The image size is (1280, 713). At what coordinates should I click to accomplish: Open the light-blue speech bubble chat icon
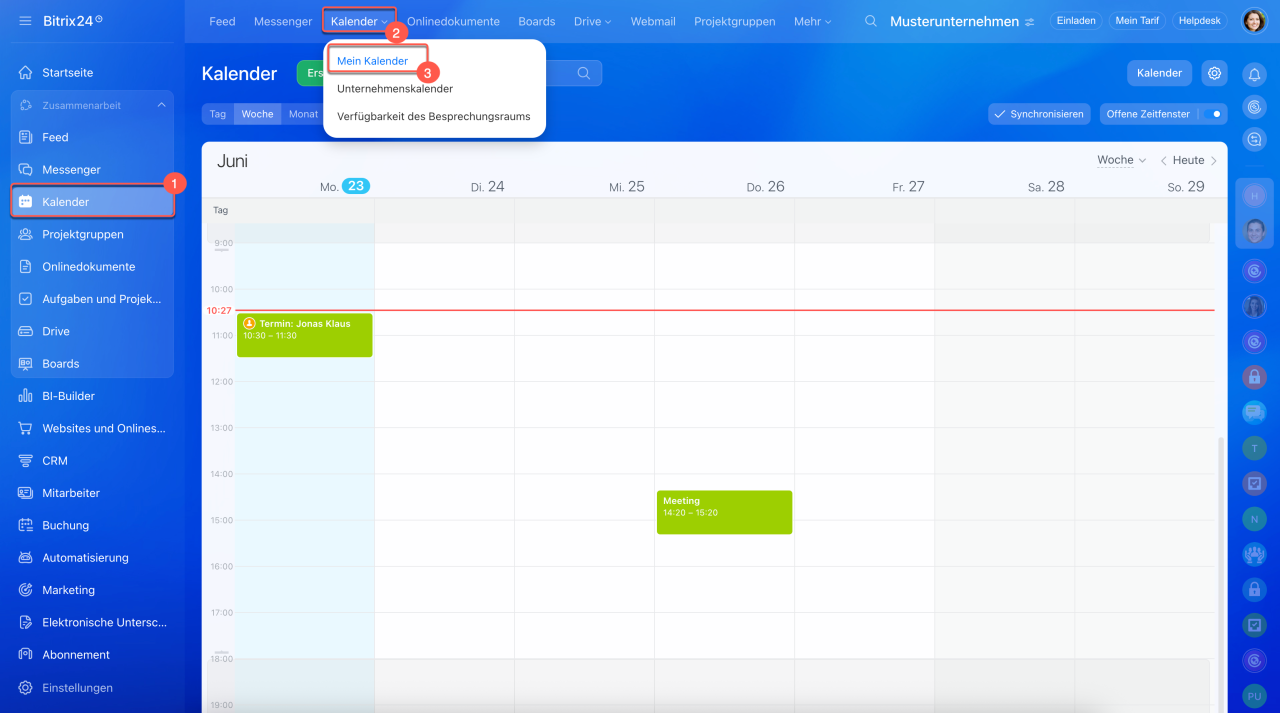coord(1254,412)
